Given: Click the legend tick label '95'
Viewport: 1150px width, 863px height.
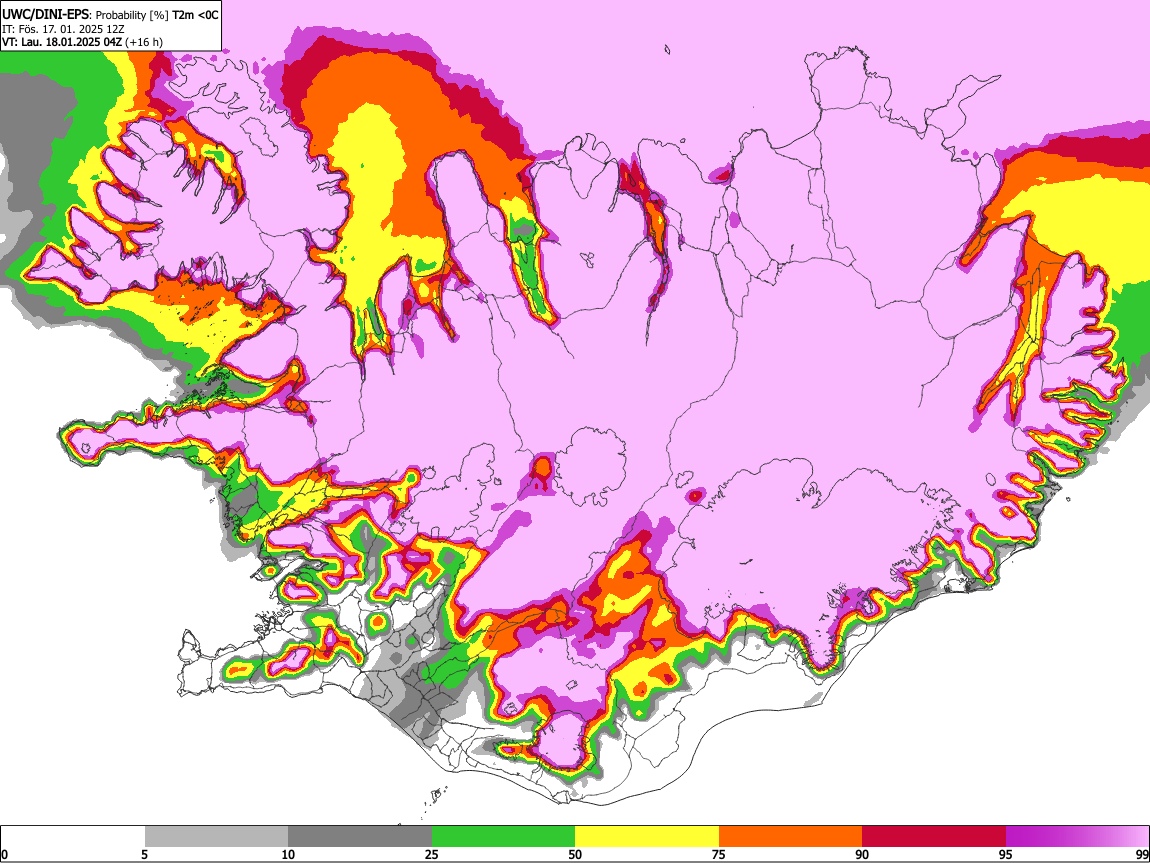Looking at the screenshot, I should coord(1006,855).
